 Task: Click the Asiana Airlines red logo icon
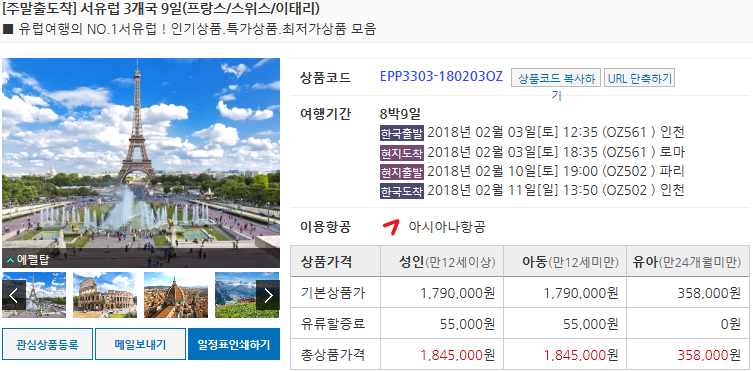[x=391, y=227]
